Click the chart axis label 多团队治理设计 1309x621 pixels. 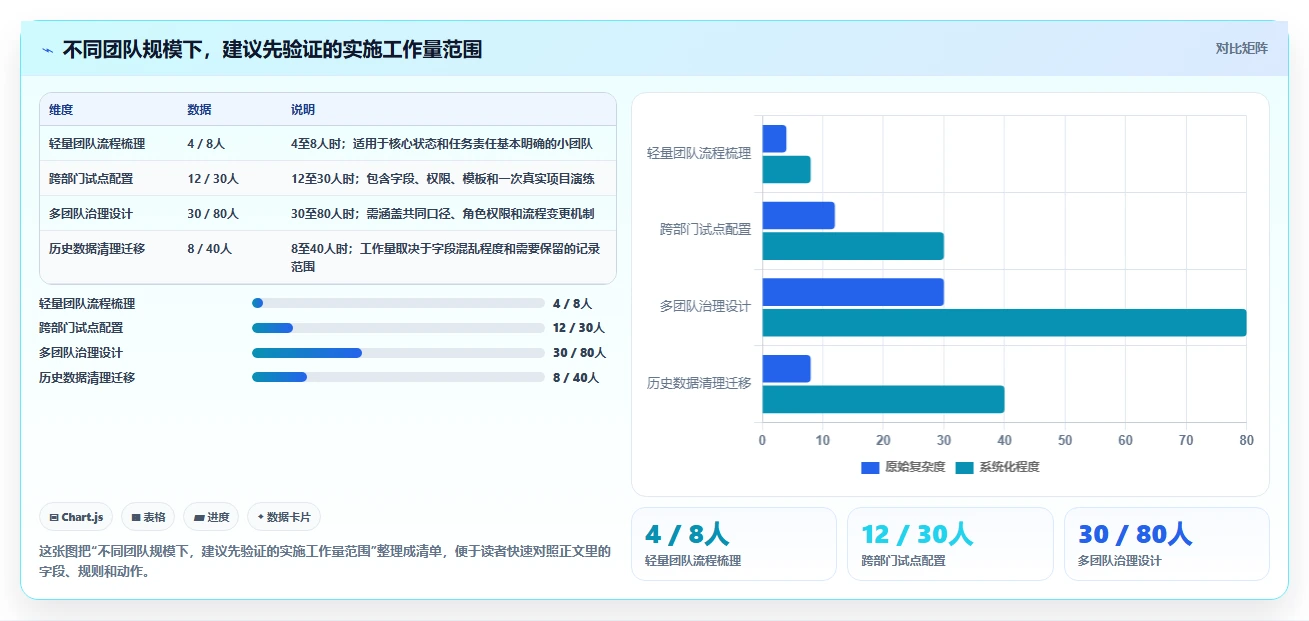pos(705,307)
